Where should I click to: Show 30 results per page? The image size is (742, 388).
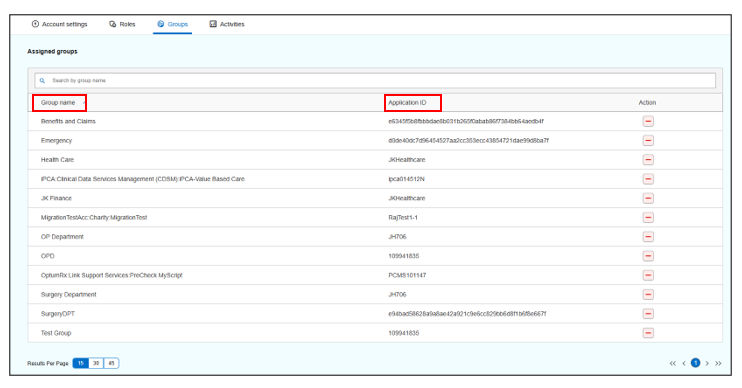pyautogui.click(x=96, y=363)
